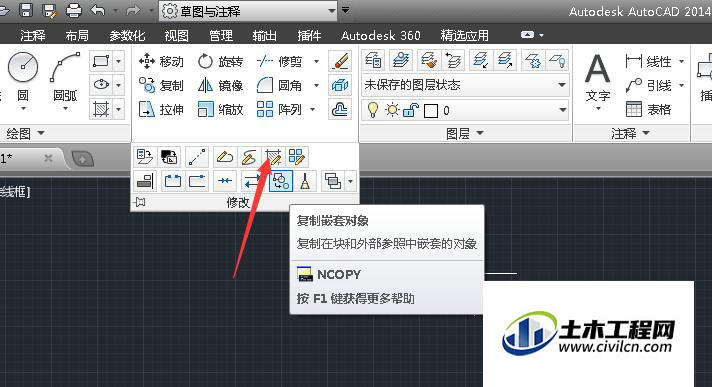Select the Edit Spline tool
Screen dimensions: 712x387
(x=249, y=157)
